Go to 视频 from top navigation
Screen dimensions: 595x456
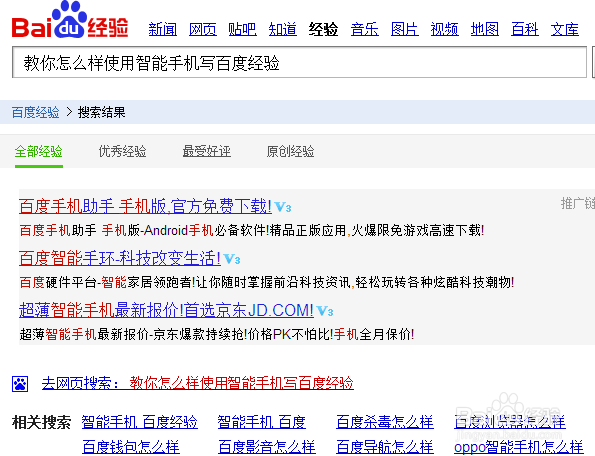[445, 29]
